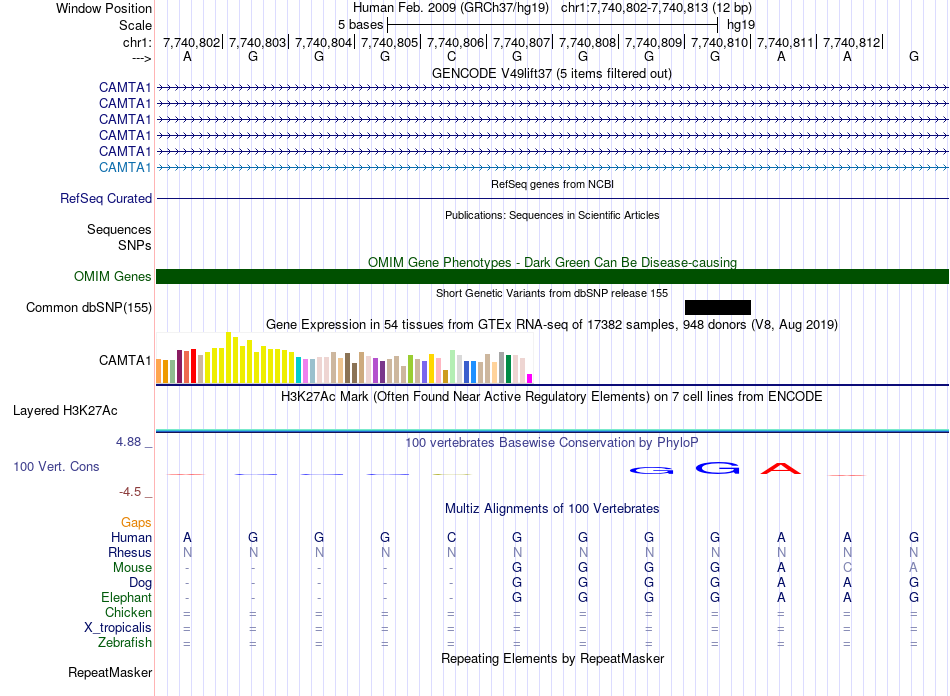Viewport: 950px width, 696px height.
Task: Click the GTEx Gene Expression track title
Action: 552,325
